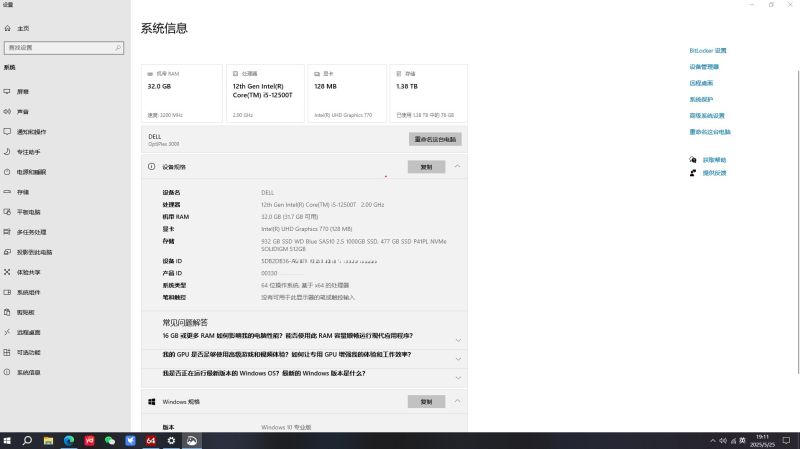Click the 机带 RAM 32.0 GB card
Screen dimensions: 800x449
[182, 93]
